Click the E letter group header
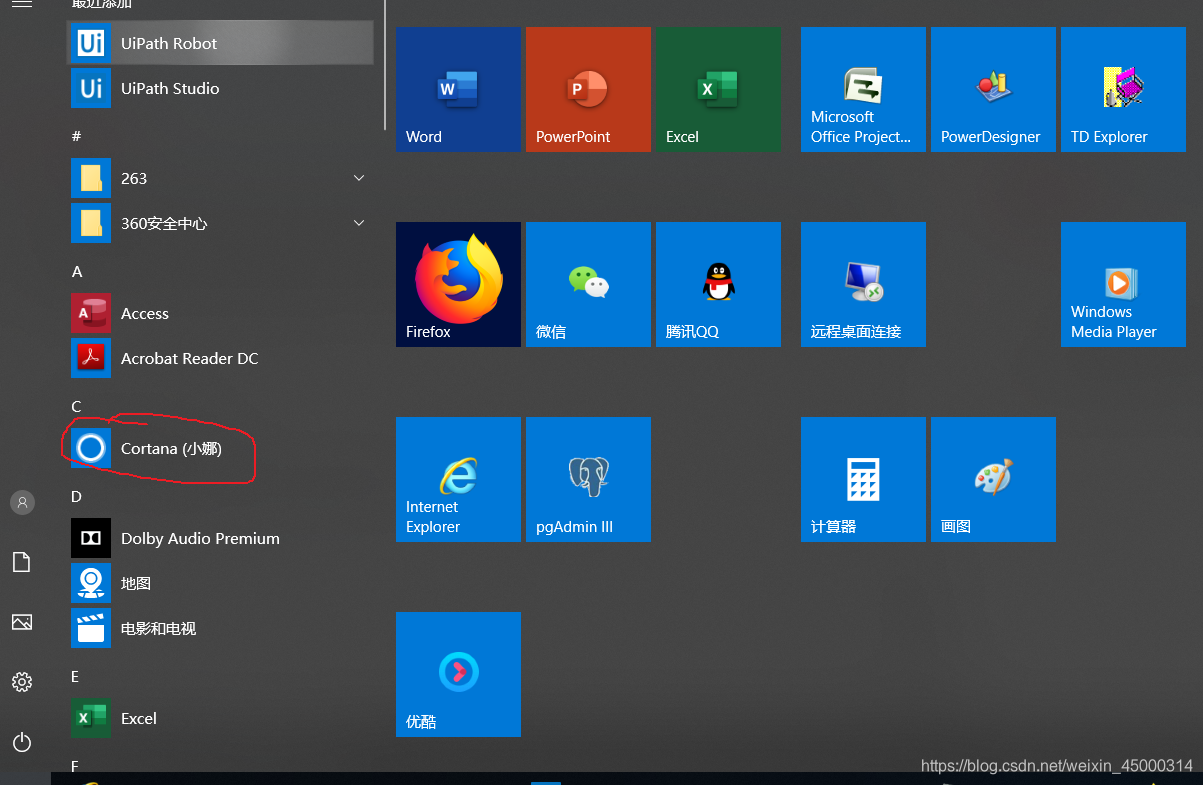The width and height of the screenshot is (1203, 785). 75,676
